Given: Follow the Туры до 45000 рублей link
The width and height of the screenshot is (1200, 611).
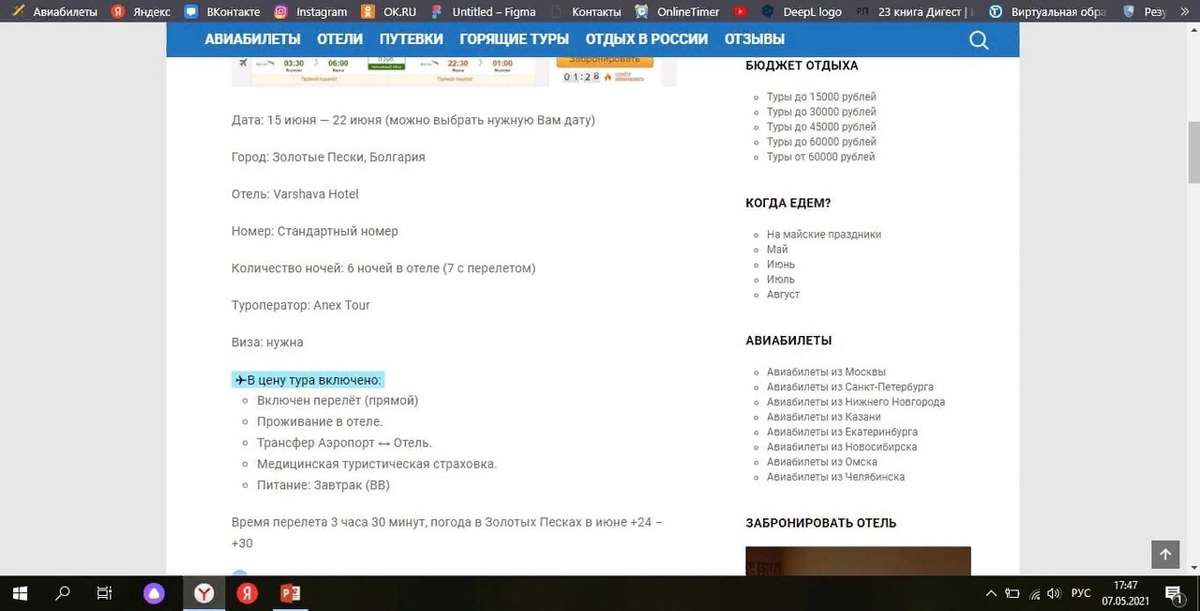Looking at the screenshot, I should click(821, 127).
